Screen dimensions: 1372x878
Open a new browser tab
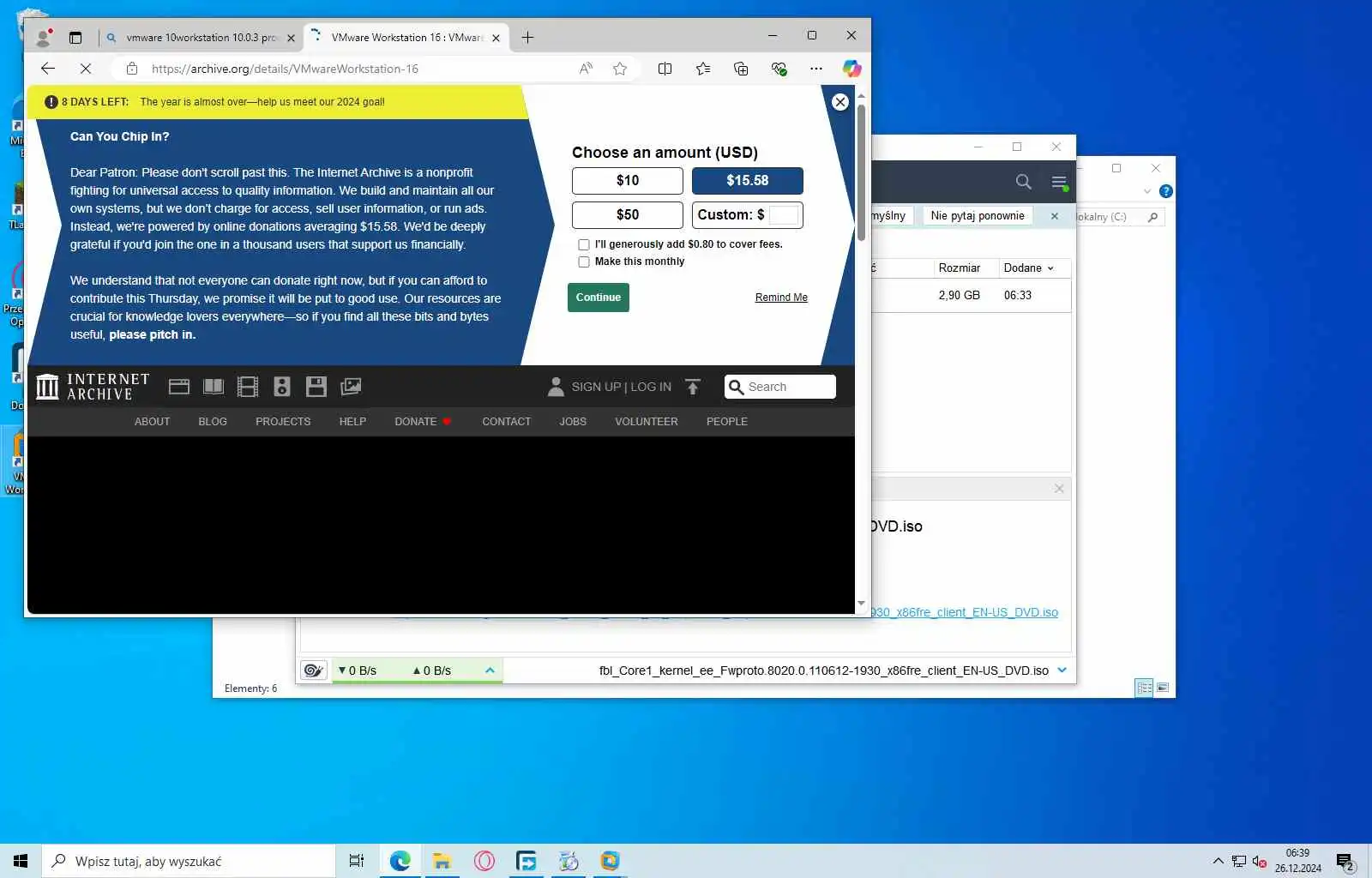point(527,37)
